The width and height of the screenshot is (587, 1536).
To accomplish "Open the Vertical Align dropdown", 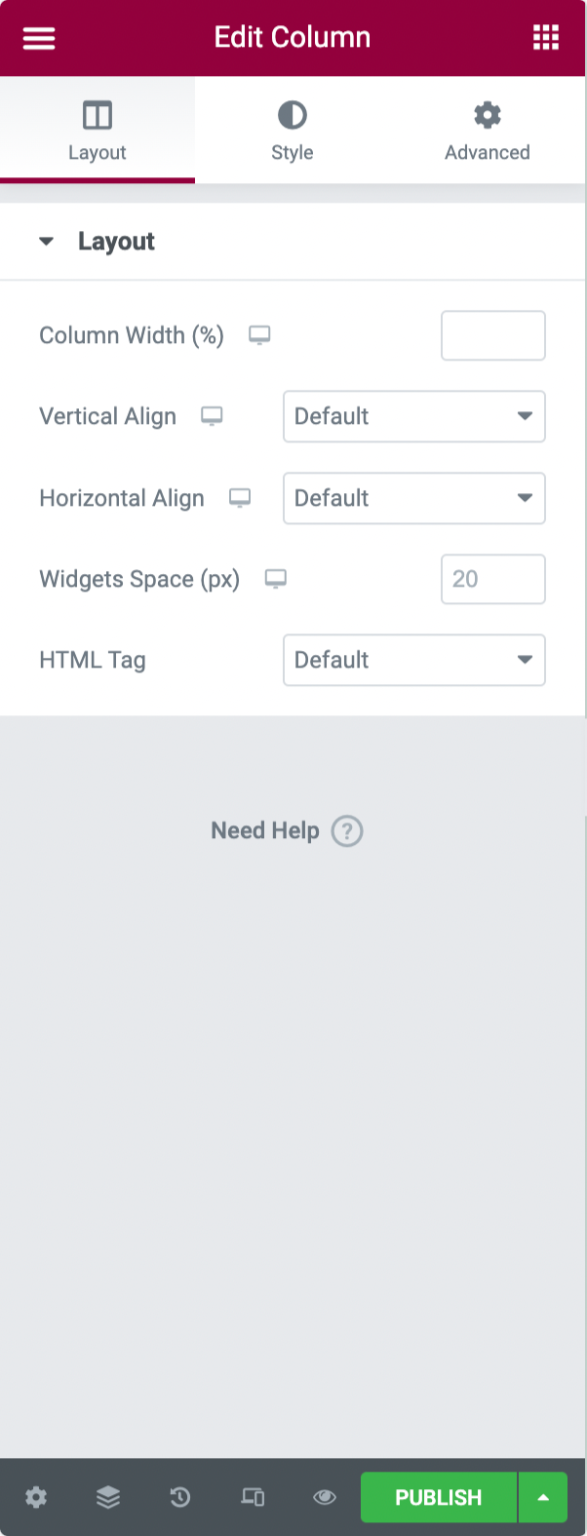I will 414,417.
